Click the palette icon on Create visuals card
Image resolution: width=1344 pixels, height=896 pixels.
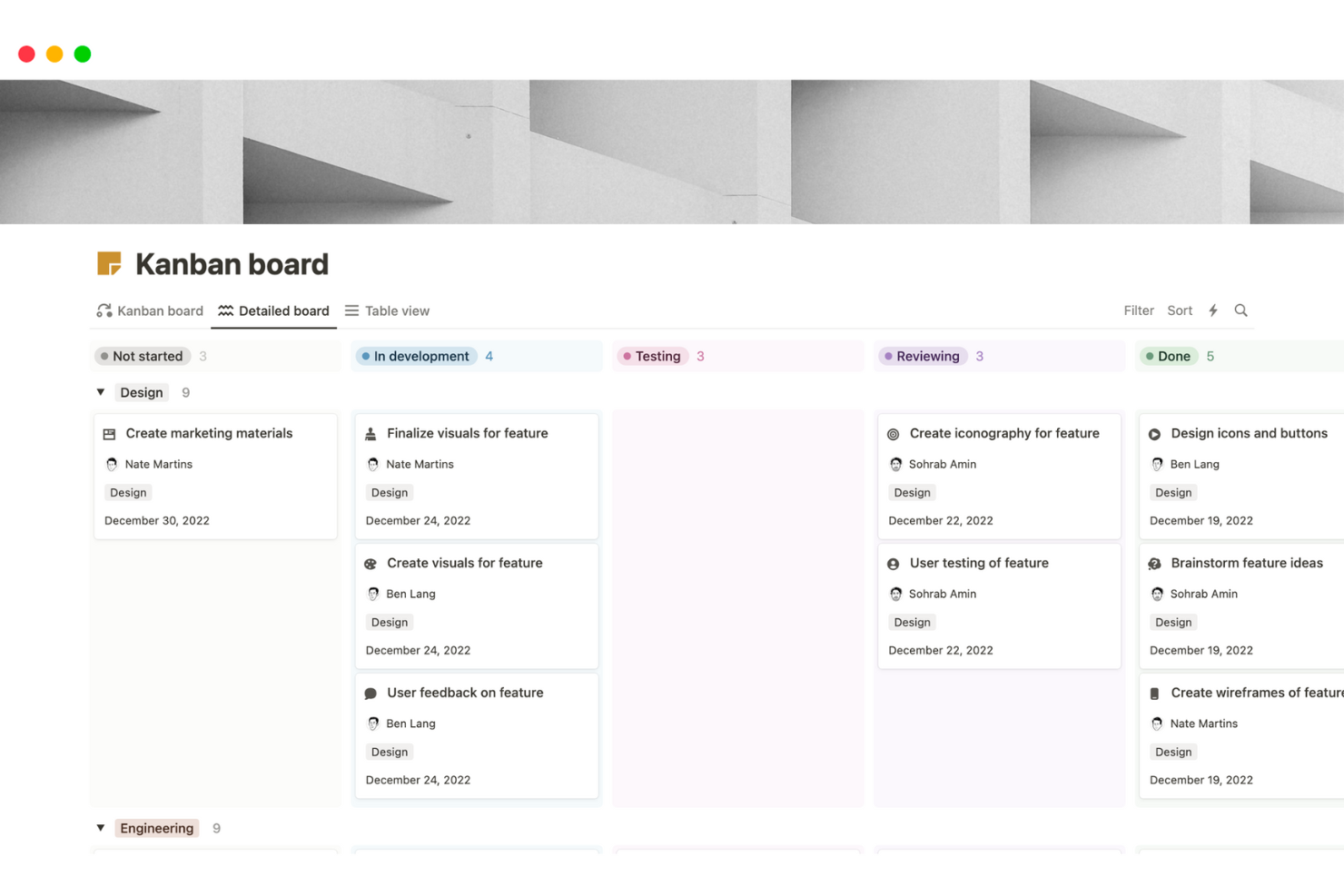[x=372, y=563]
